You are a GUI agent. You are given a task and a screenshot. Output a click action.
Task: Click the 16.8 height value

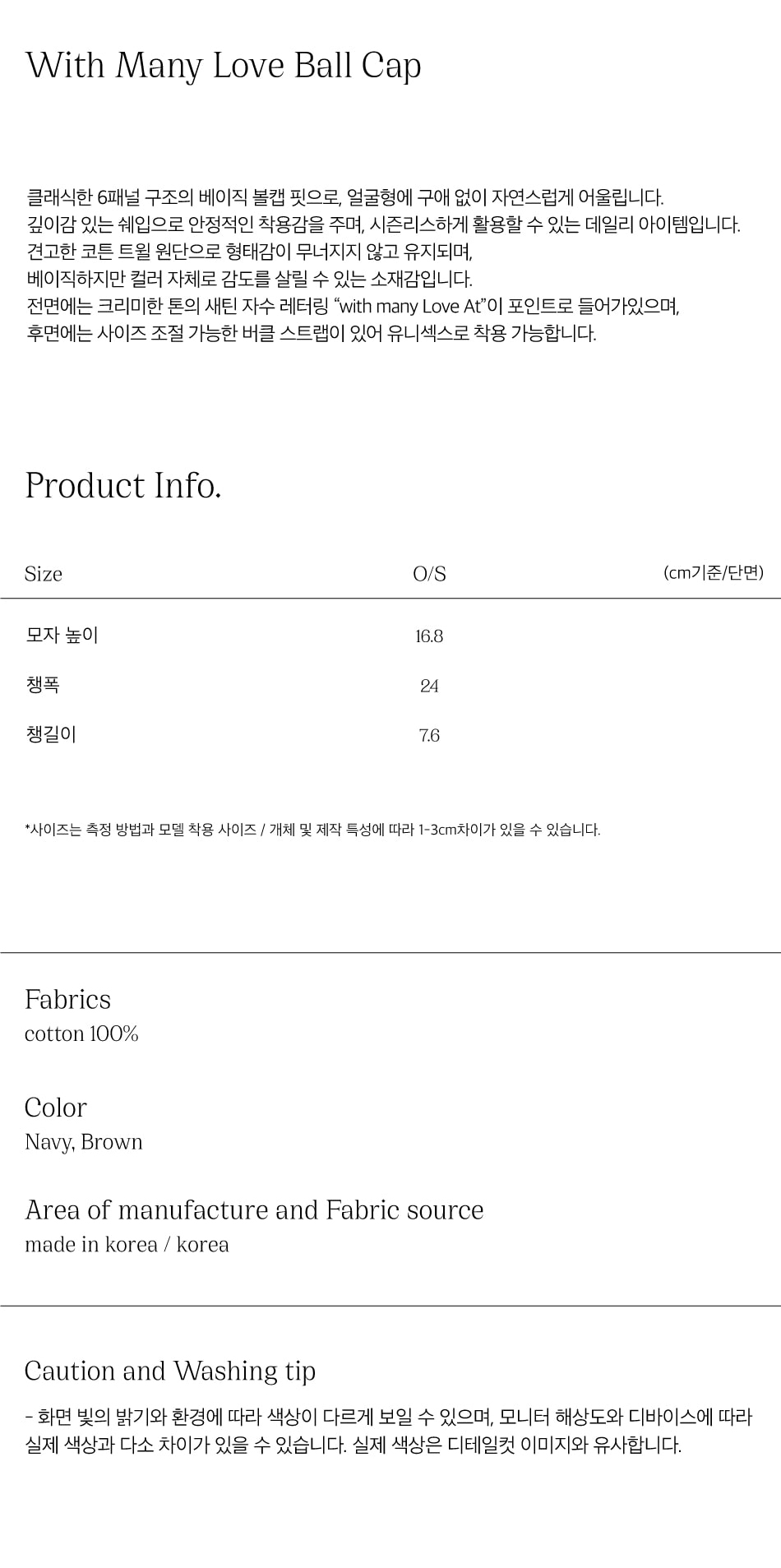pos(429,636)
